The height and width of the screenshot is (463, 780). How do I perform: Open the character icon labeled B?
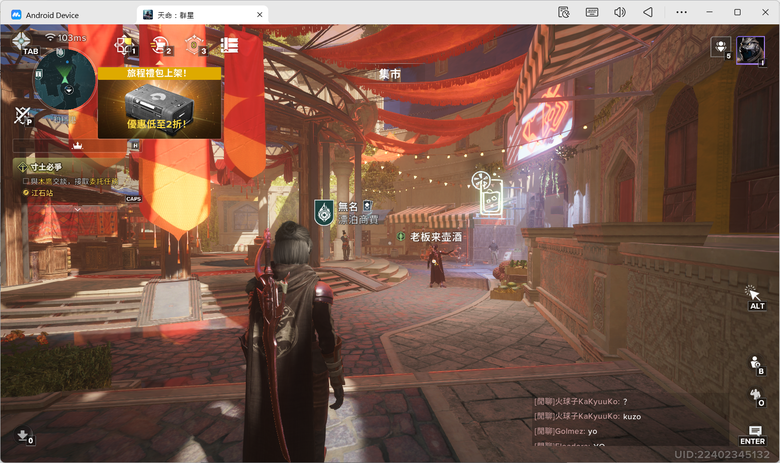[757, 365]
